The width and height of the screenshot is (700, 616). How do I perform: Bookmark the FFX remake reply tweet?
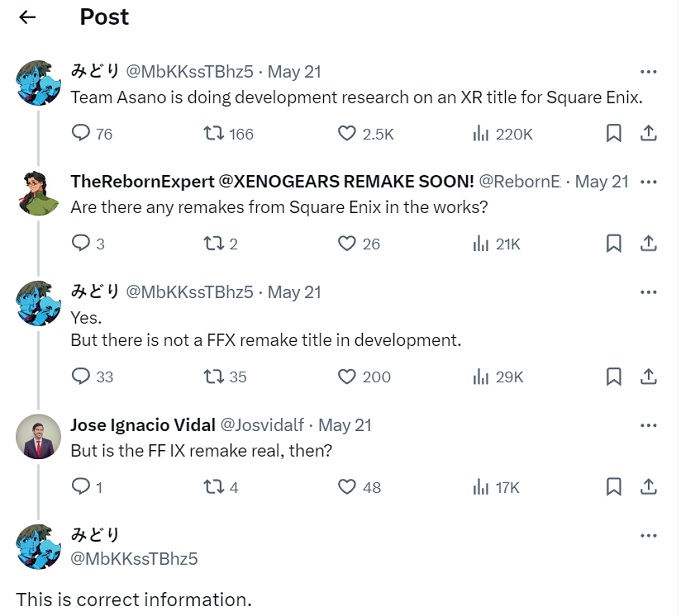click(x=614, y=376)
